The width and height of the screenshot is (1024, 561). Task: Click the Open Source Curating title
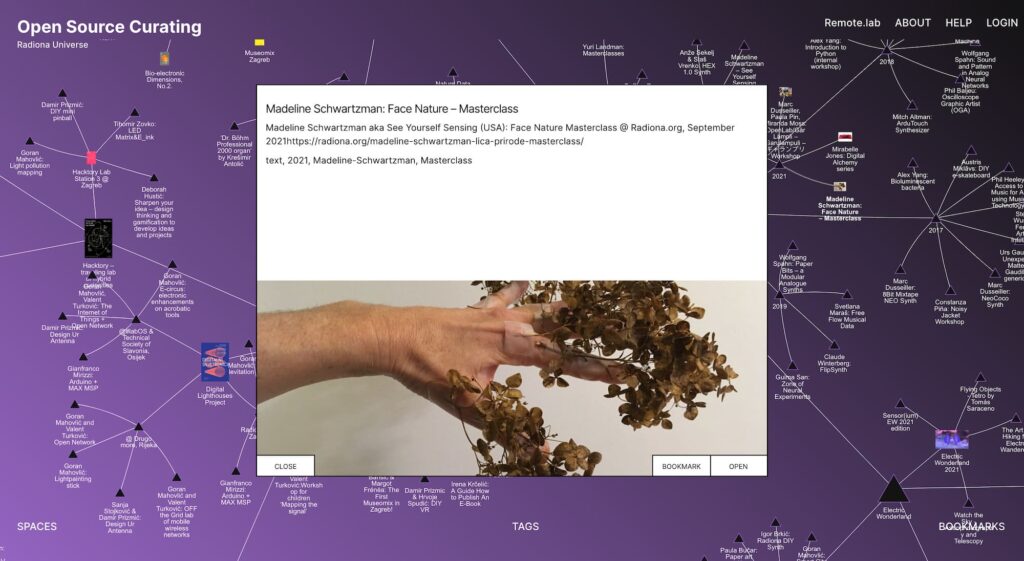(109, 27)
